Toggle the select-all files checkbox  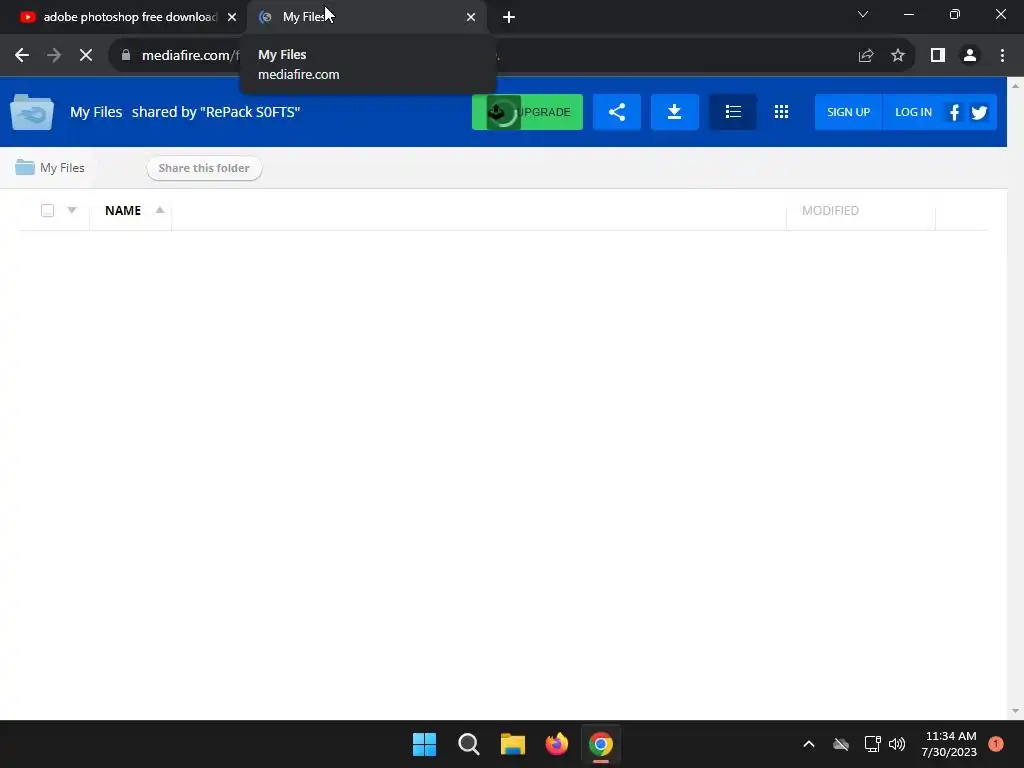pyautogui.click(x=47, y=210)
